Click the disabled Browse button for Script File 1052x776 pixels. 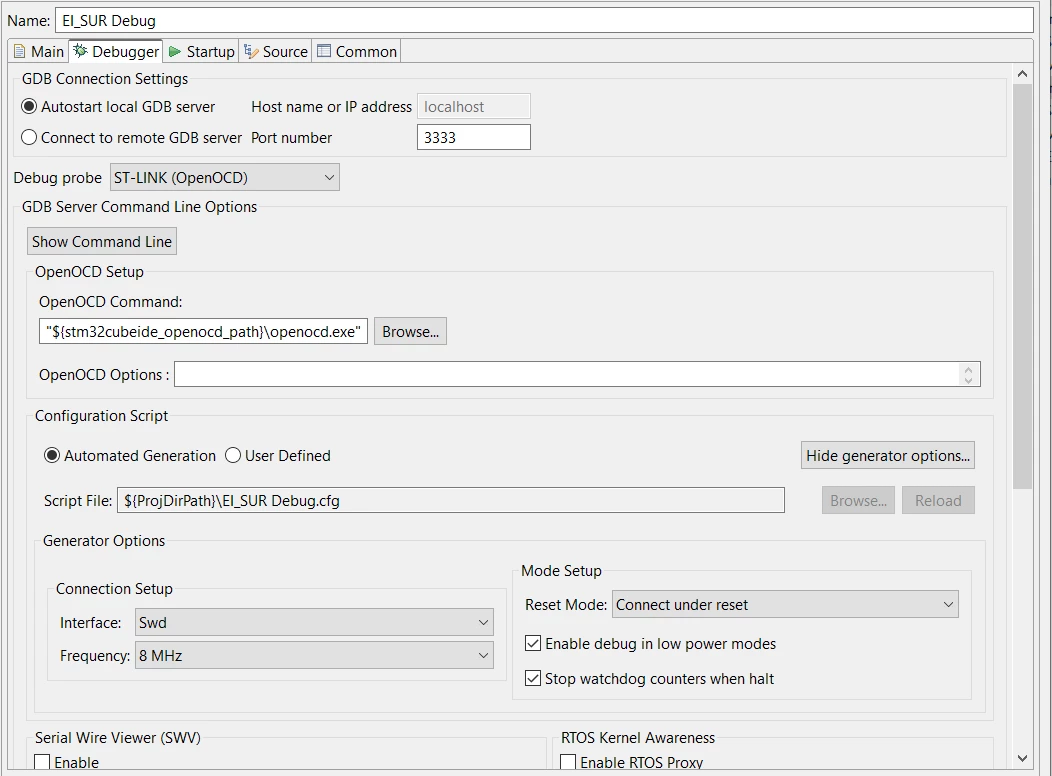[x=858, y=500]
